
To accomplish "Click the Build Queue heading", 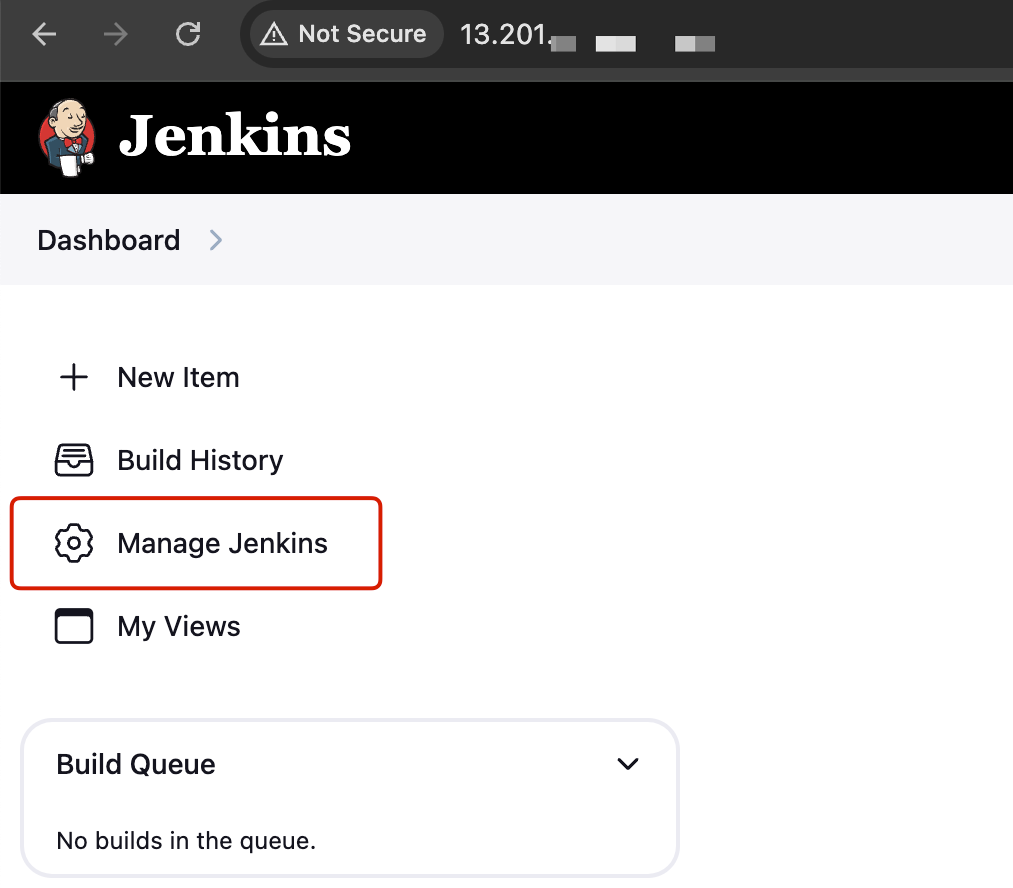I will pos(136,765).
